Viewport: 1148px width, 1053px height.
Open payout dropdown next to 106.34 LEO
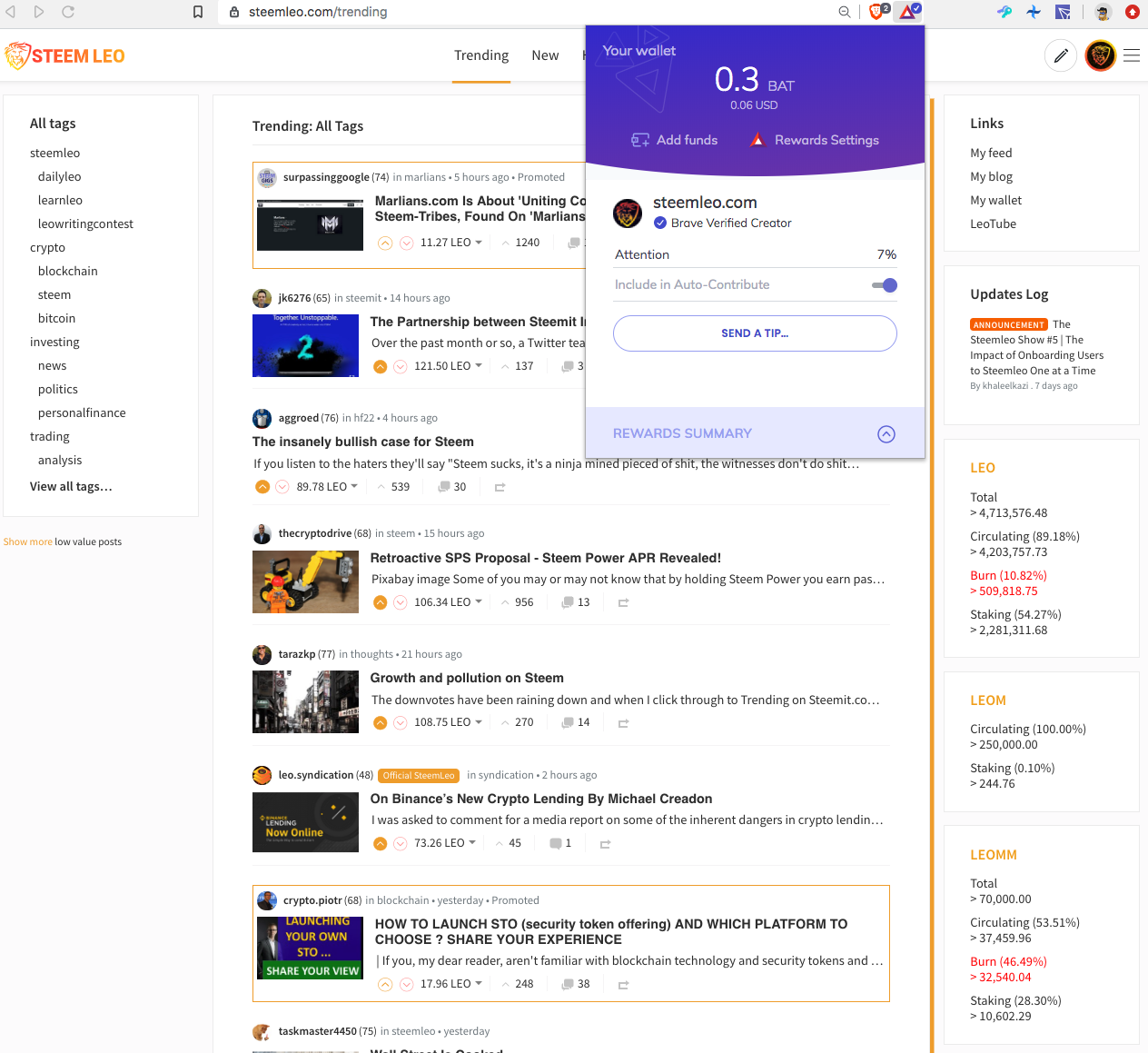click(x=479, y=601)
